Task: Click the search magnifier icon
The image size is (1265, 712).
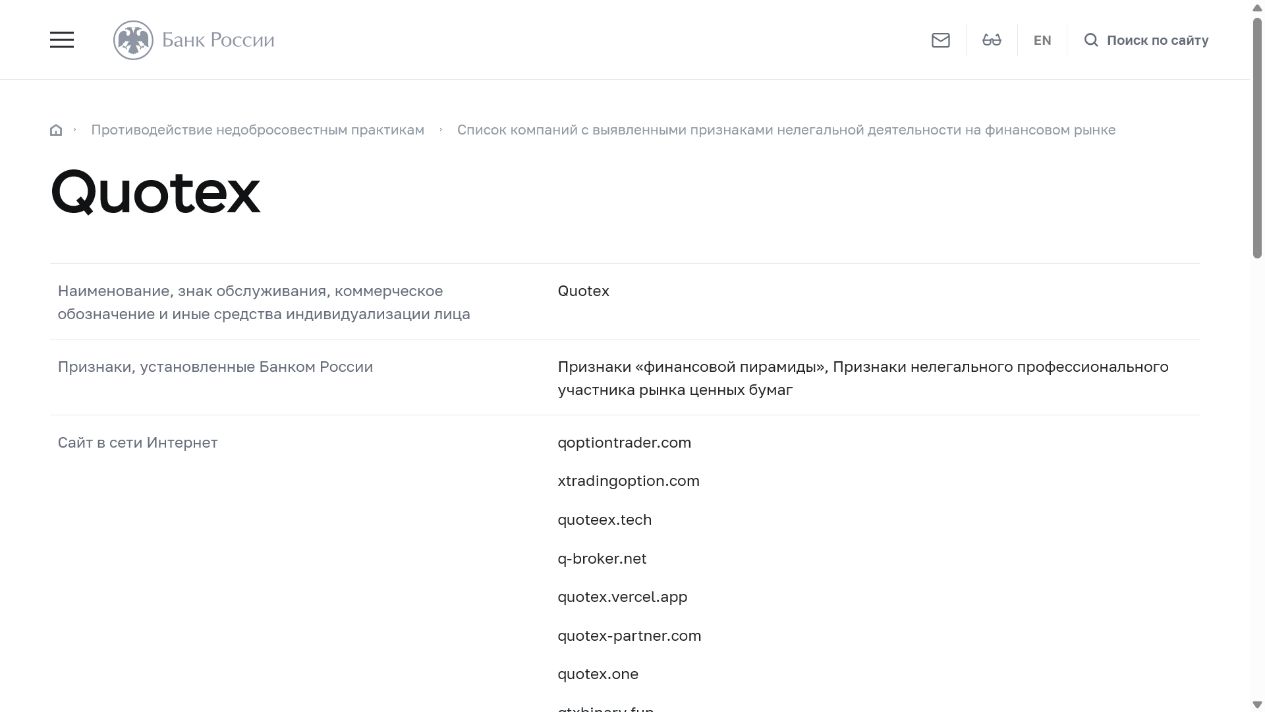Action: 1091,40
